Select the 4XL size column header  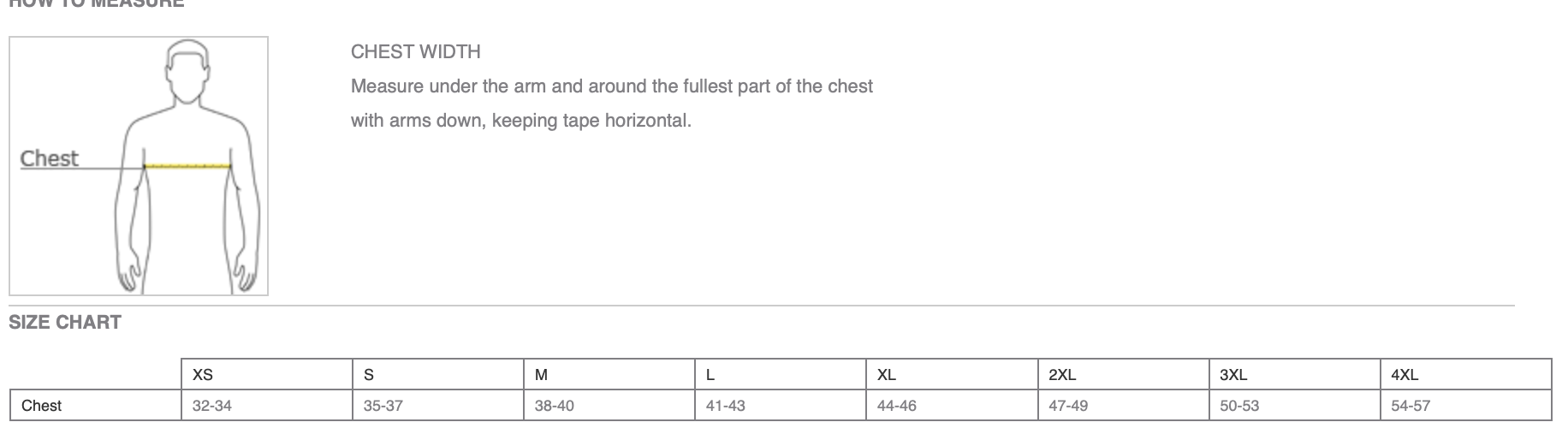coord(1405,375)
